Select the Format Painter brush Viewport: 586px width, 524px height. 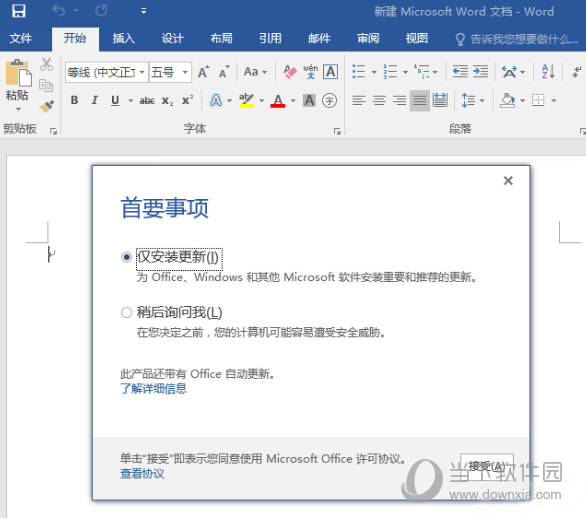click(47, 107)
